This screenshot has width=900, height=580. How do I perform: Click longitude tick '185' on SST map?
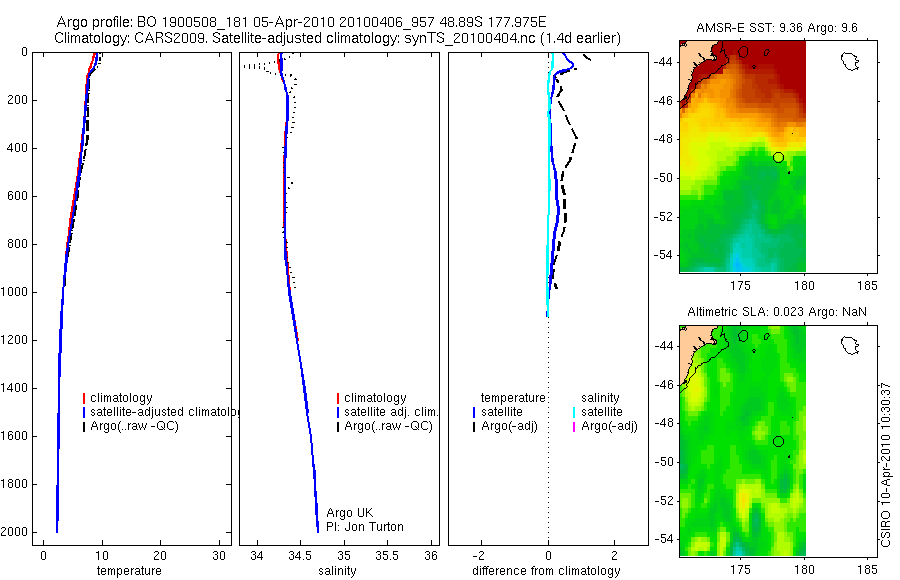[x=867, y=285]
